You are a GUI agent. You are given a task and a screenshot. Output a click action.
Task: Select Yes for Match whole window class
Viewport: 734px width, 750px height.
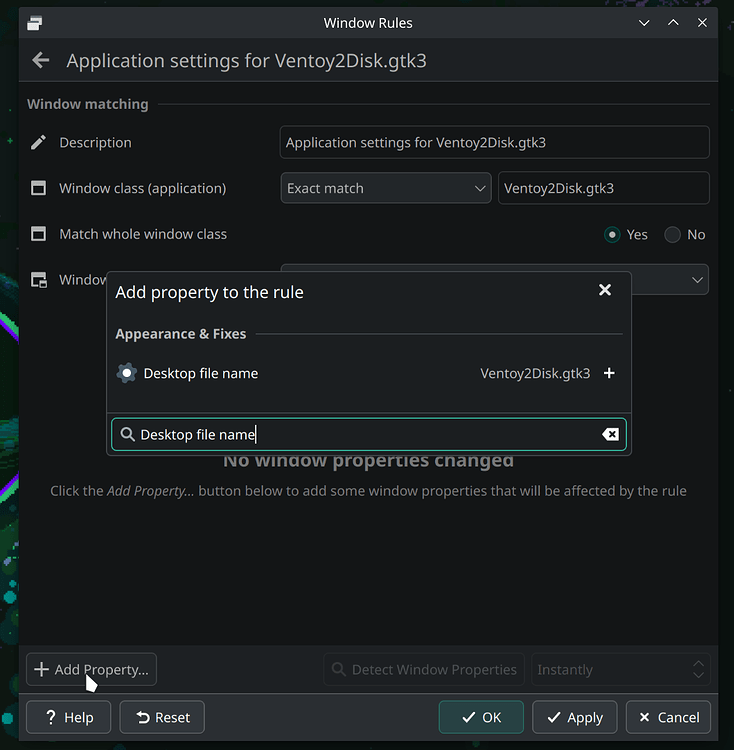click(x=613, y=234)
